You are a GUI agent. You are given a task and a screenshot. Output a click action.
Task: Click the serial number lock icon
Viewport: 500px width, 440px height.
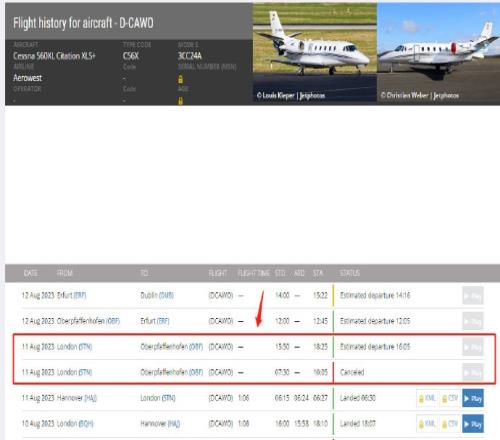(x=180, y=79)
